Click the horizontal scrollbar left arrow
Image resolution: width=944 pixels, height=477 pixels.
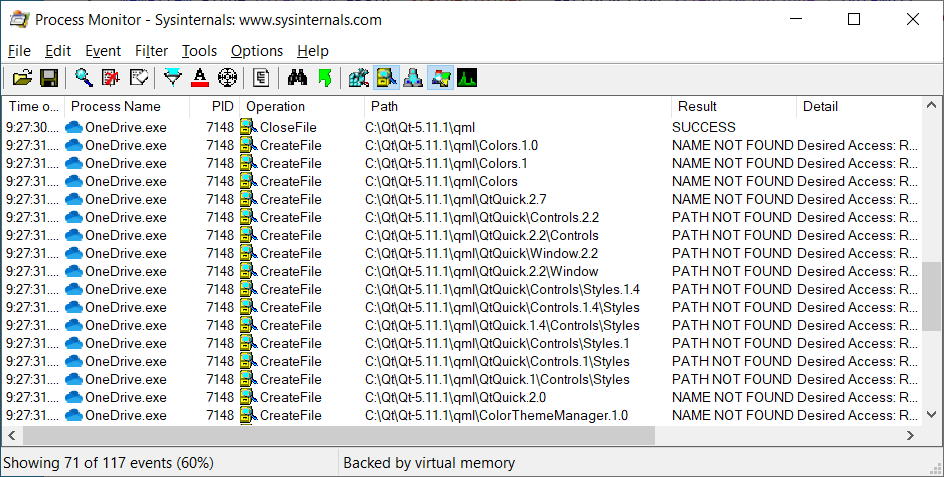point(11,435)
